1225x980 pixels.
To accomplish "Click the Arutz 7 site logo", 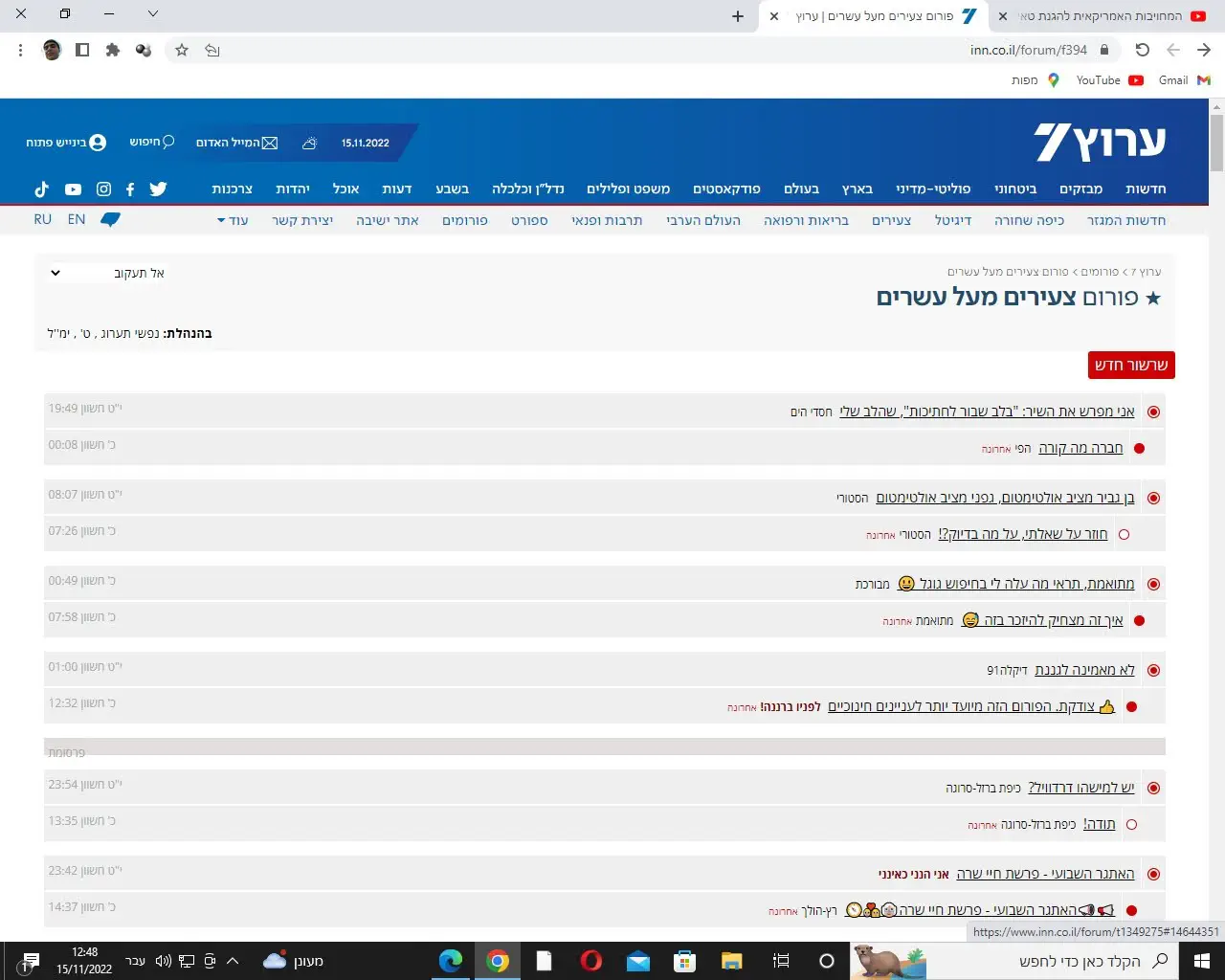I will (1100, 143).
